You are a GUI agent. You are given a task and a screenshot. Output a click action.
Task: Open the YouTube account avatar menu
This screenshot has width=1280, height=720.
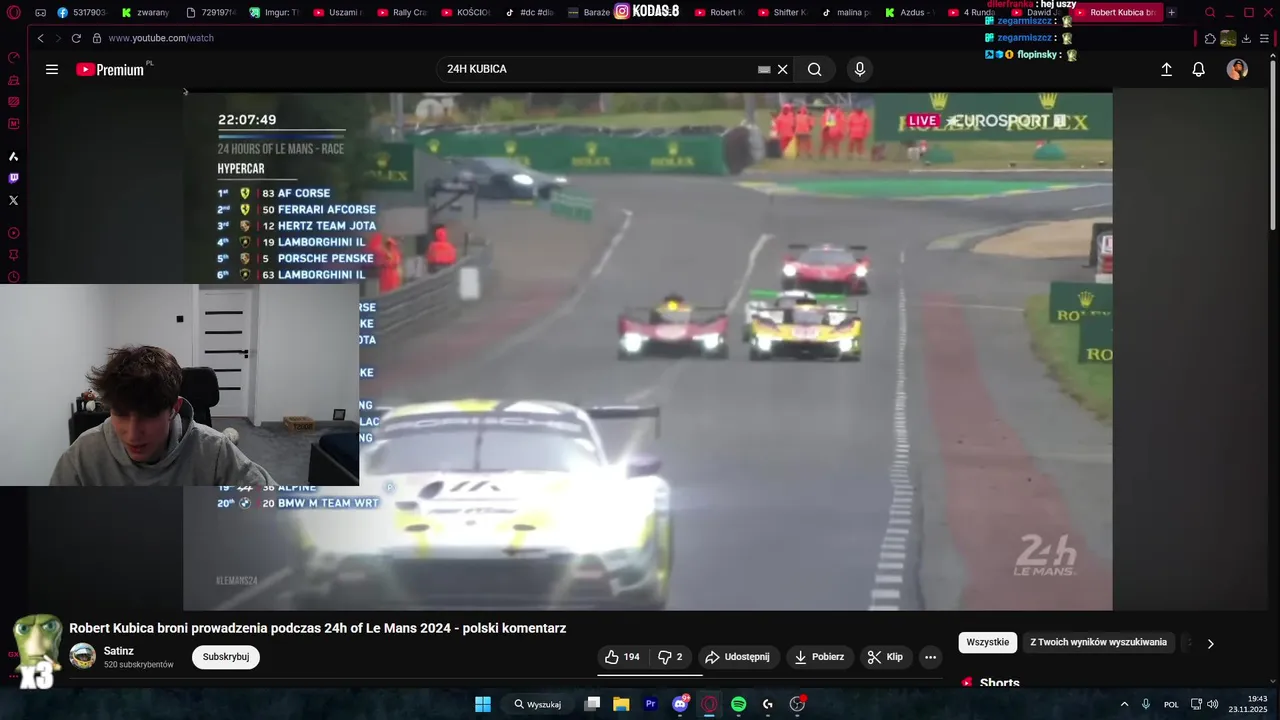tap(1237, 69)
